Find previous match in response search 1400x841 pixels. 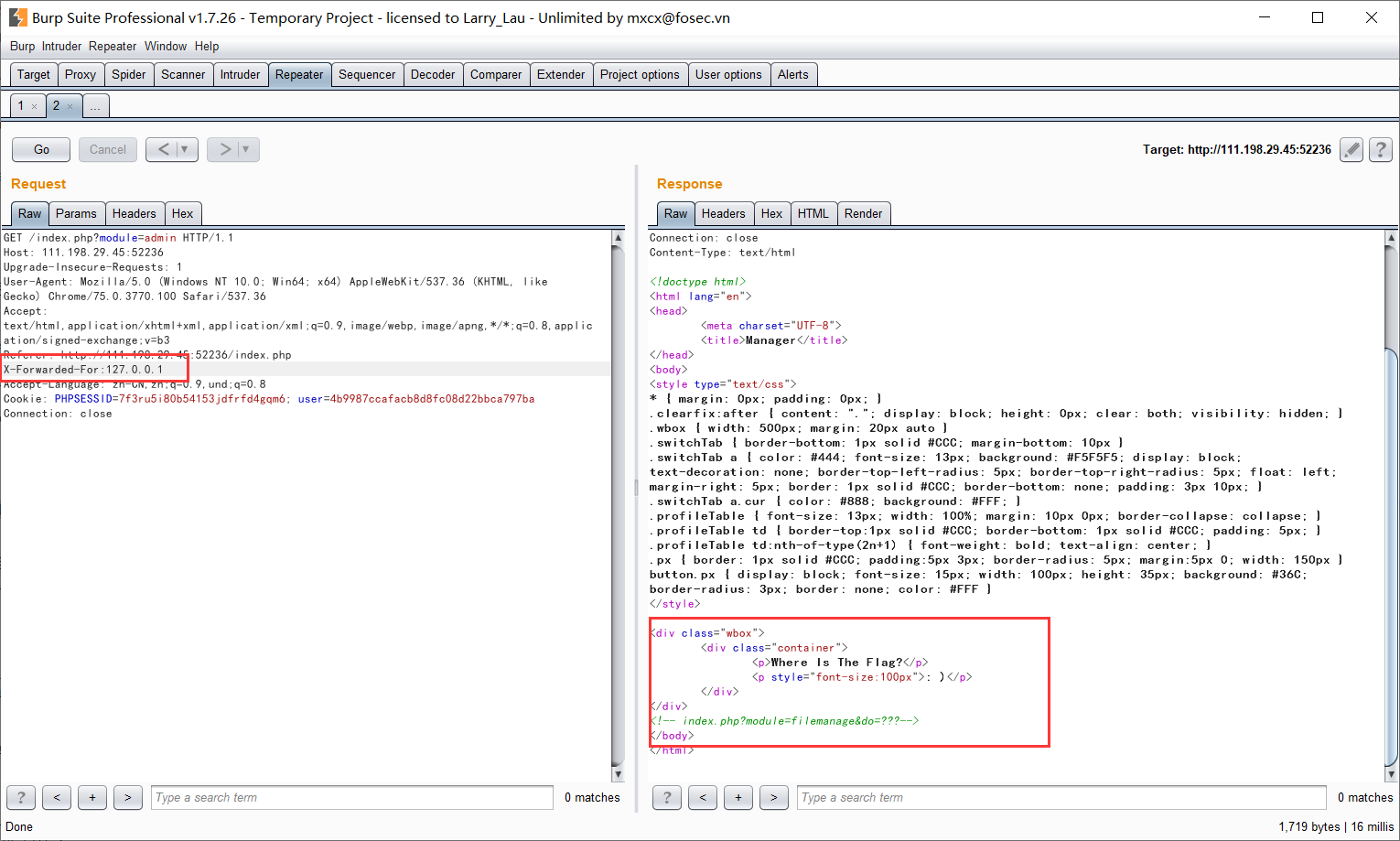click(x=703, y=797)
